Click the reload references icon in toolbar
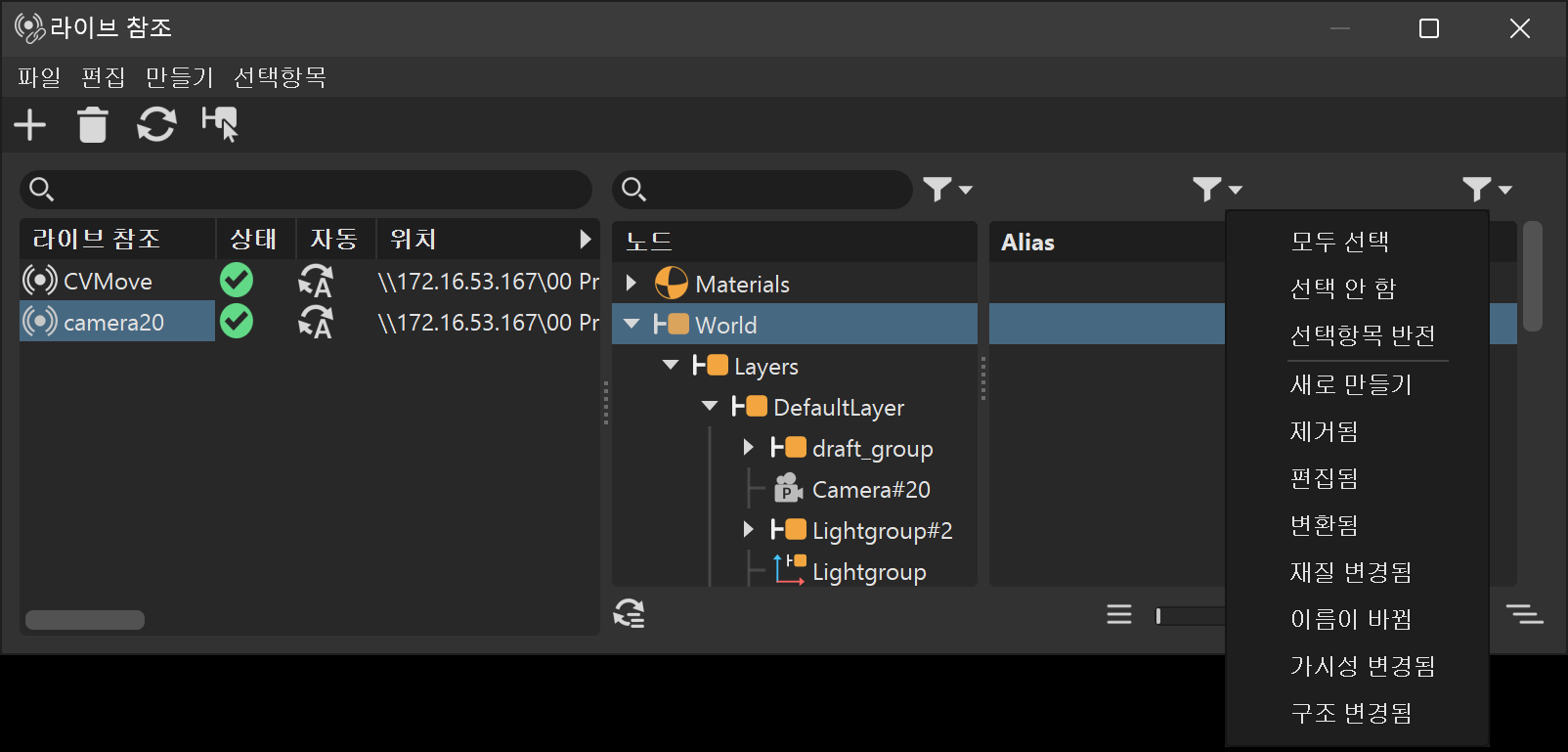1568x752 pixels. (156, 125)
